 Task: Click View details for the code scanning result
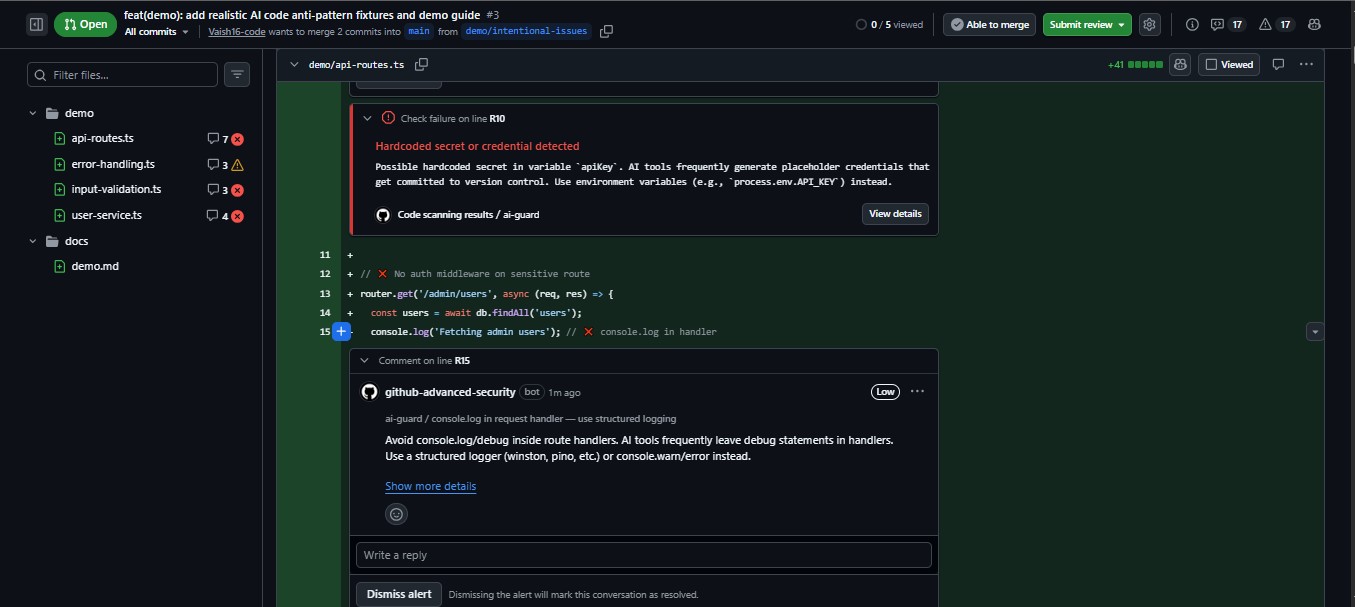coord(895,214)
